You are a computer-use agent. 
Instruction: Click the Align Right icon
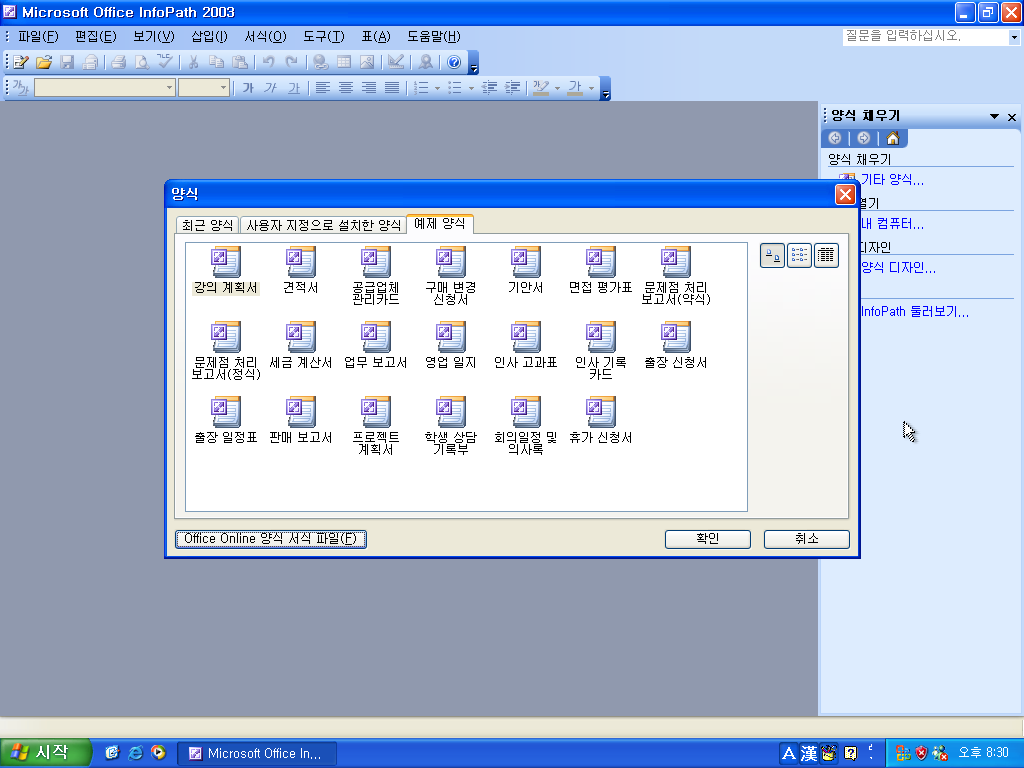(x=369, y=88)
